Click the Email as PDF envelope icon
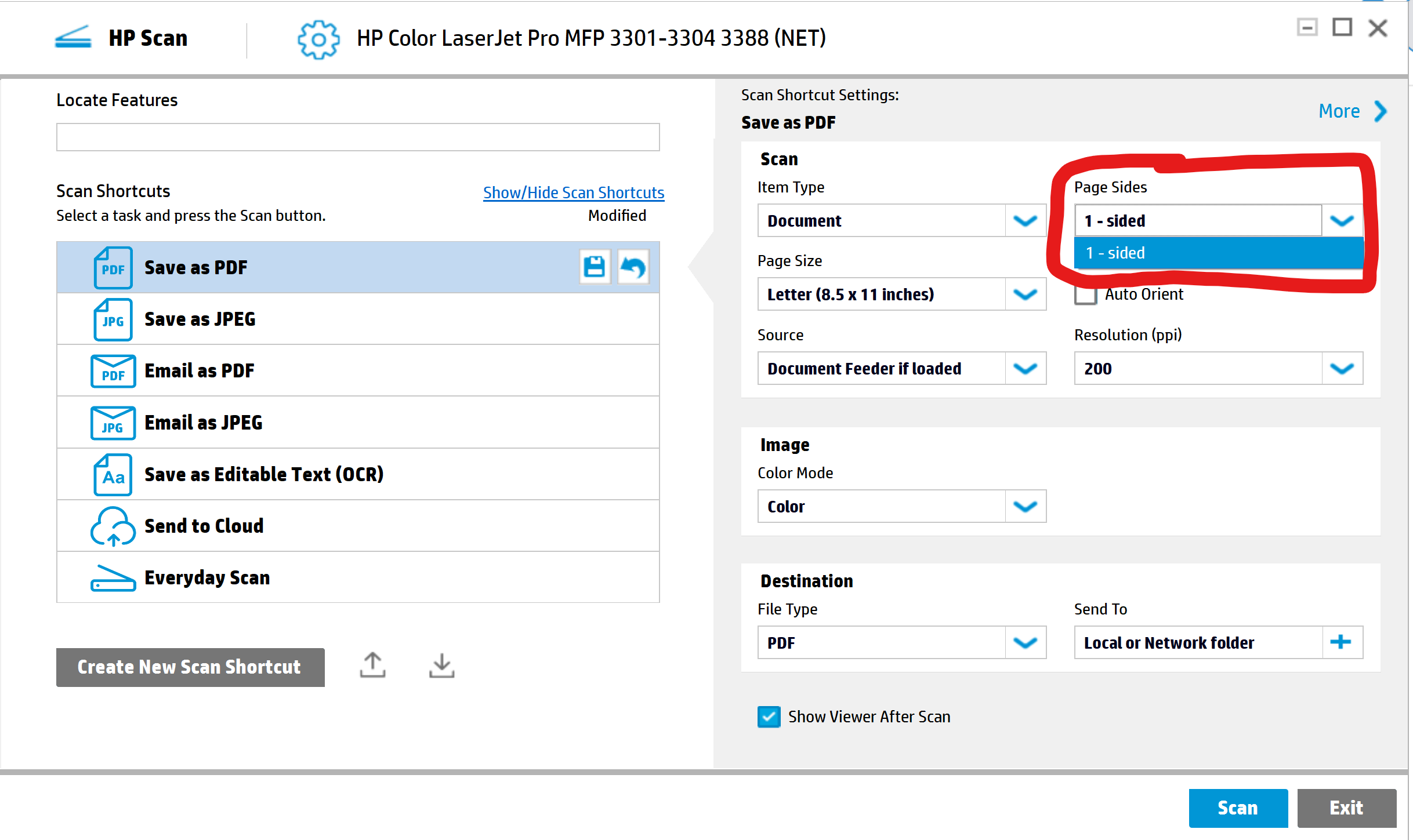 (x=113, y=371)
